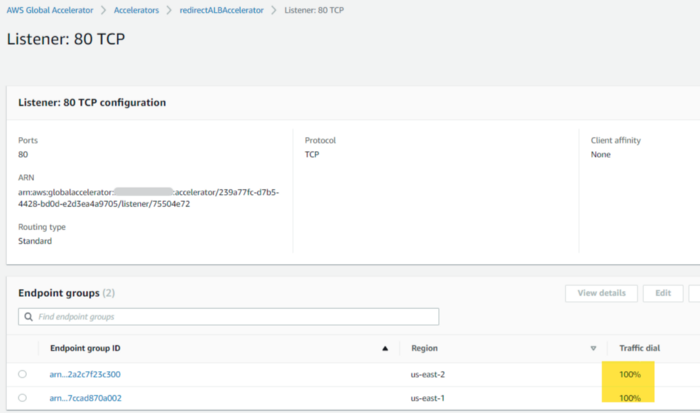The width and height of the screenshot is (700, 413).
Task: Click the breadcrumb chevron after Accelerators
Action: [x=169, y=10]
